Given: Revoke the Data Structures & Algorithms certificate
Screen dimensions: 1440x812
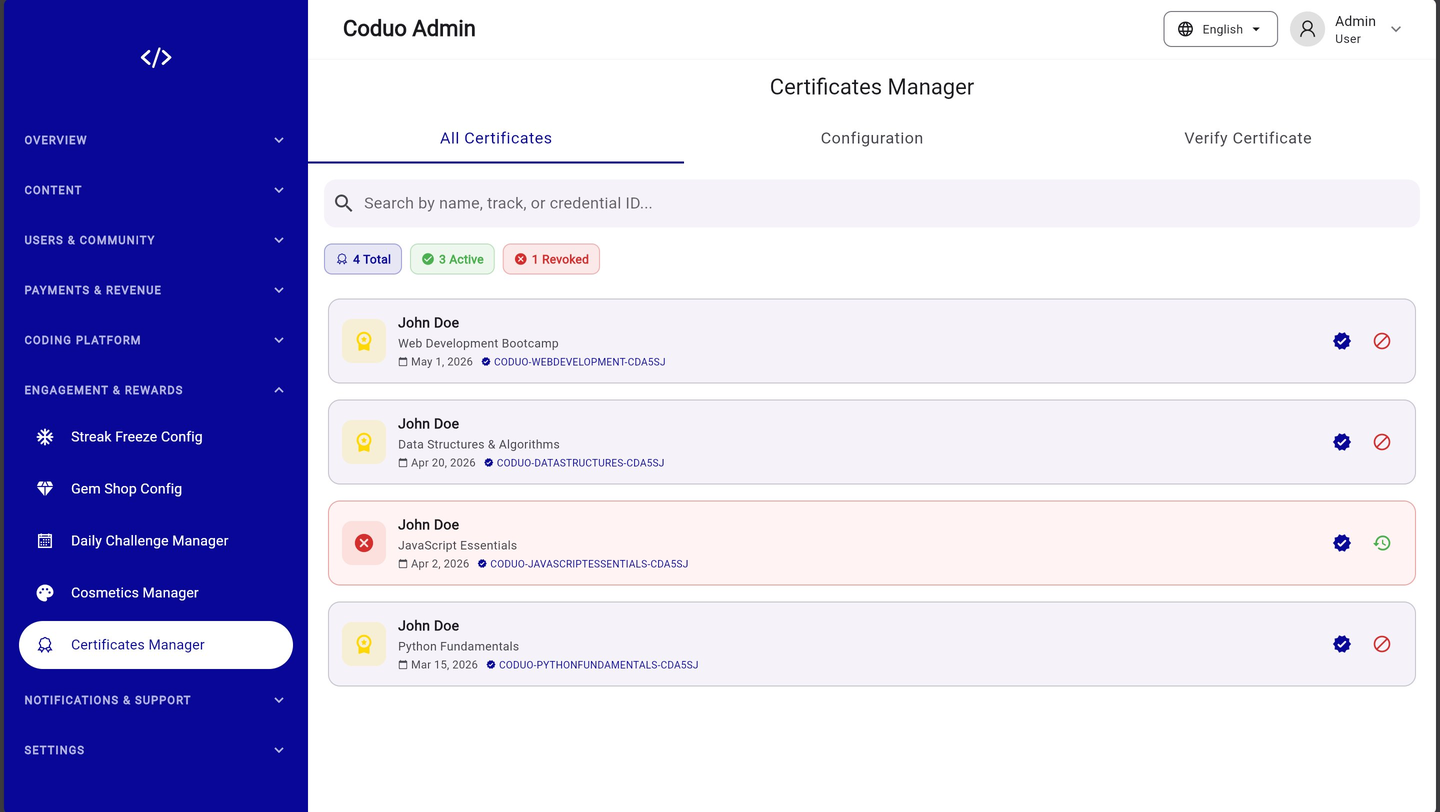Looking at the screenshot, I should (x=1382, y=442).
